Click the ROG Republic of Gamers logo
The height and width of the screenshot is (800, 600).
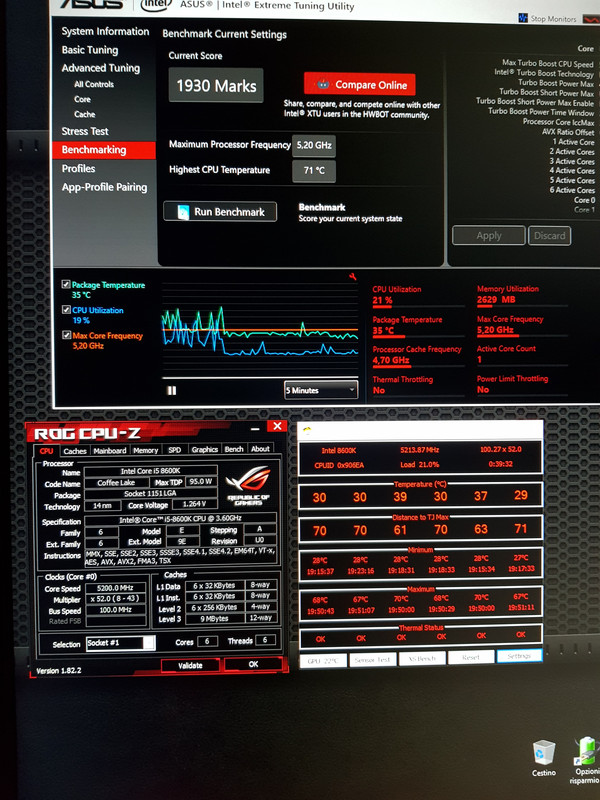[x=247, y=486]
